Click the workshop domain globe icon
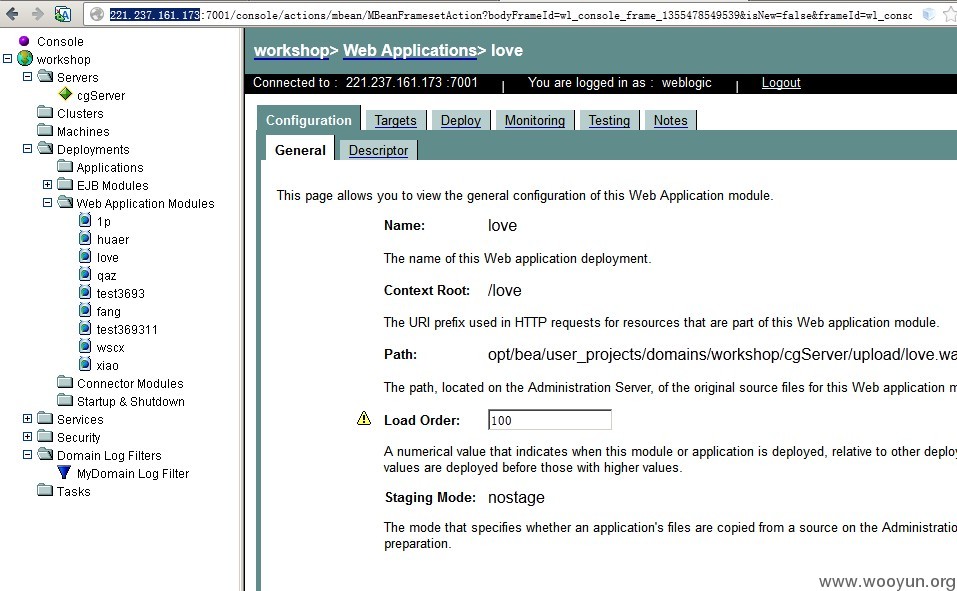Viewport: 957px width, 591px height. pos(25,59)
